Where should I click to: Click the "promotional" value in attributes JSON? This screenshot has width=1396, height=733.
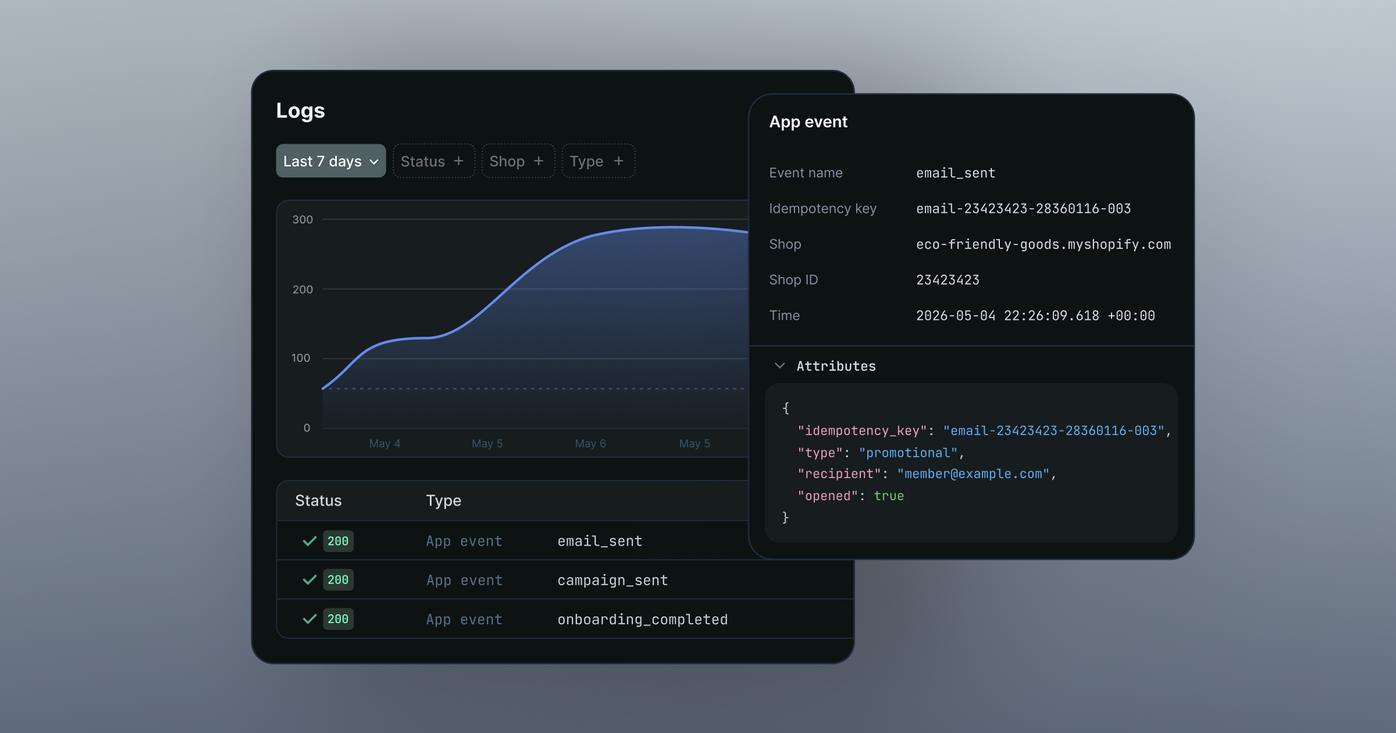point(909,453)
